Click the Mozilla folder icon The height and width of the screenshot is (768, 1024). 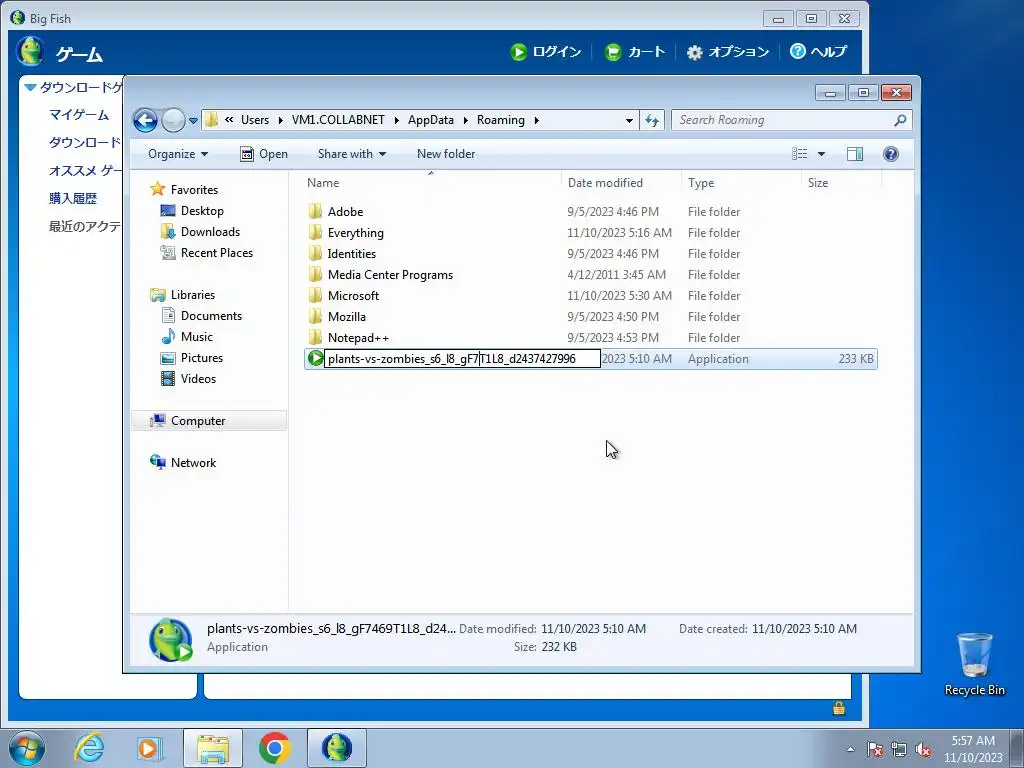[x=315, y=316]
